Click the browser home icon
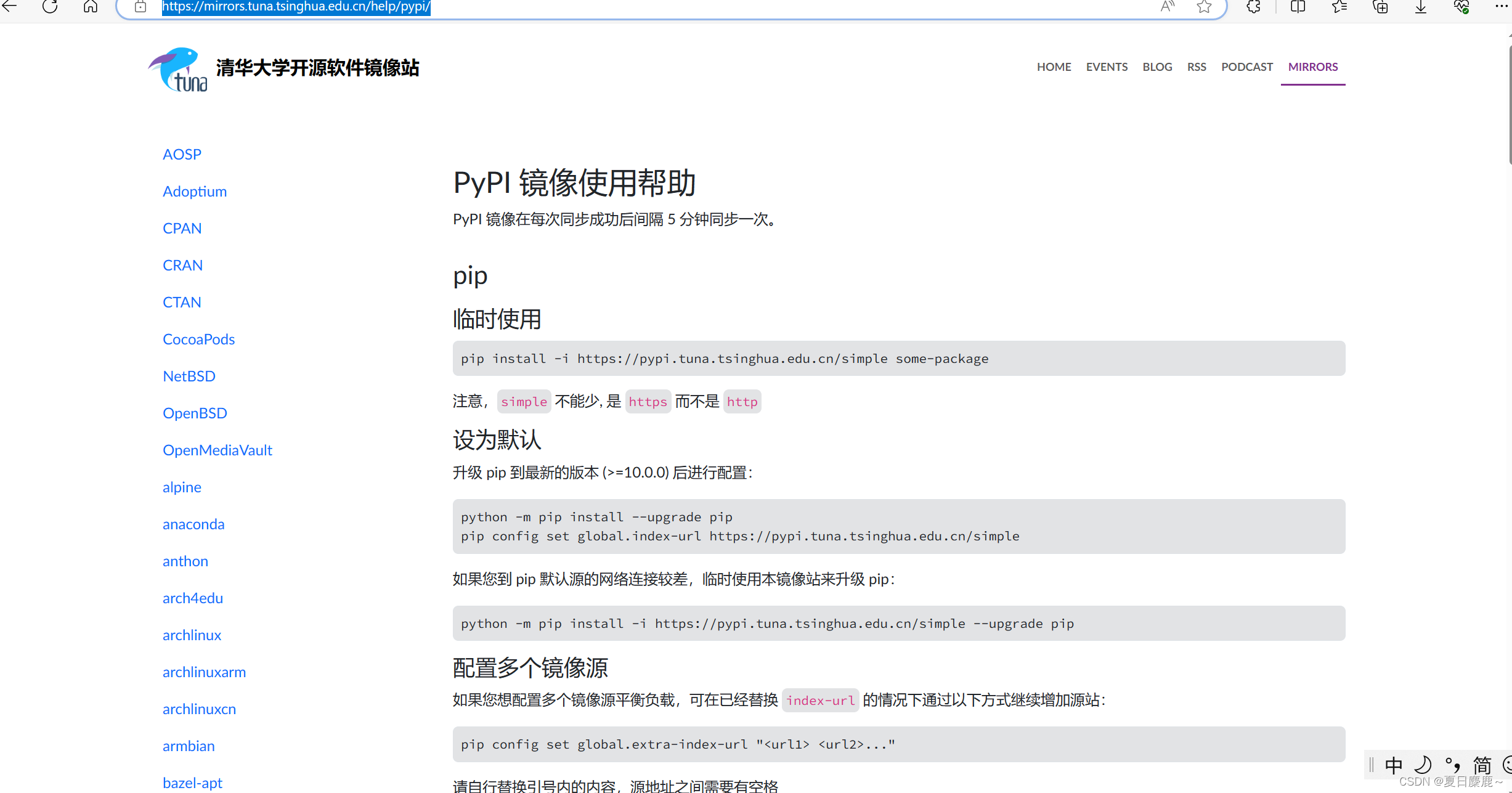 click(91, 7)
